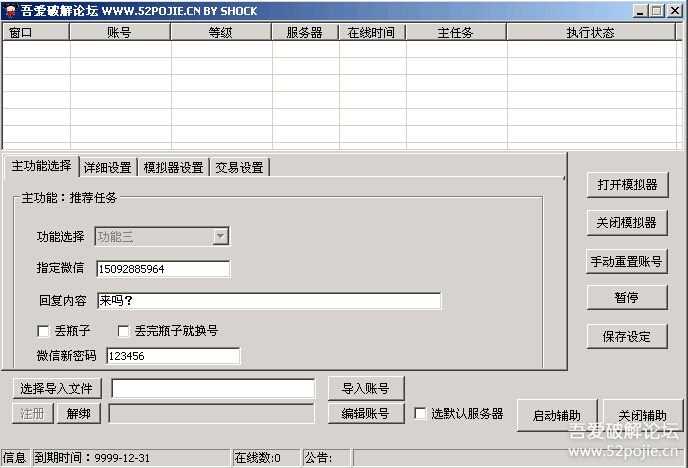688x468 pixels.
Task: Toggle the 丢瓶子 checkbox
Action: tap(43, 331)
